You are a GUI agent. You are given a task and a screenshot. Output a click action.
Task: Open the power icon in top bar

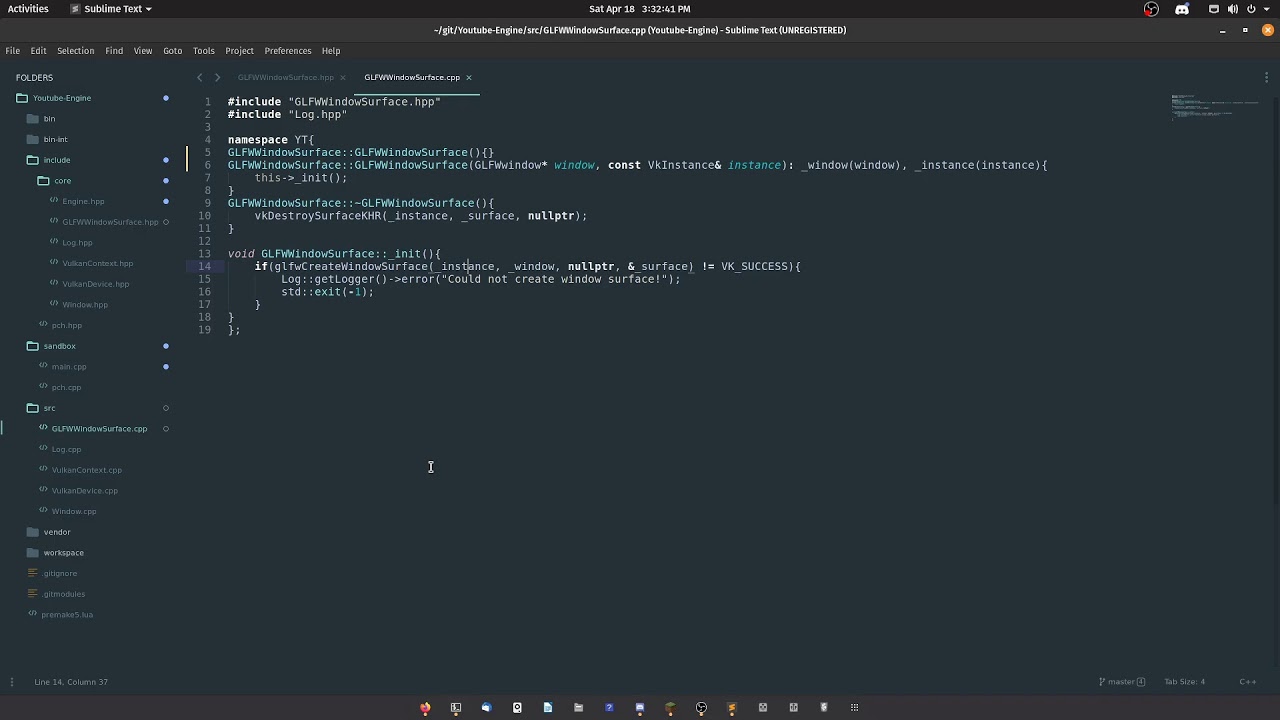[x=1251, y=9]
